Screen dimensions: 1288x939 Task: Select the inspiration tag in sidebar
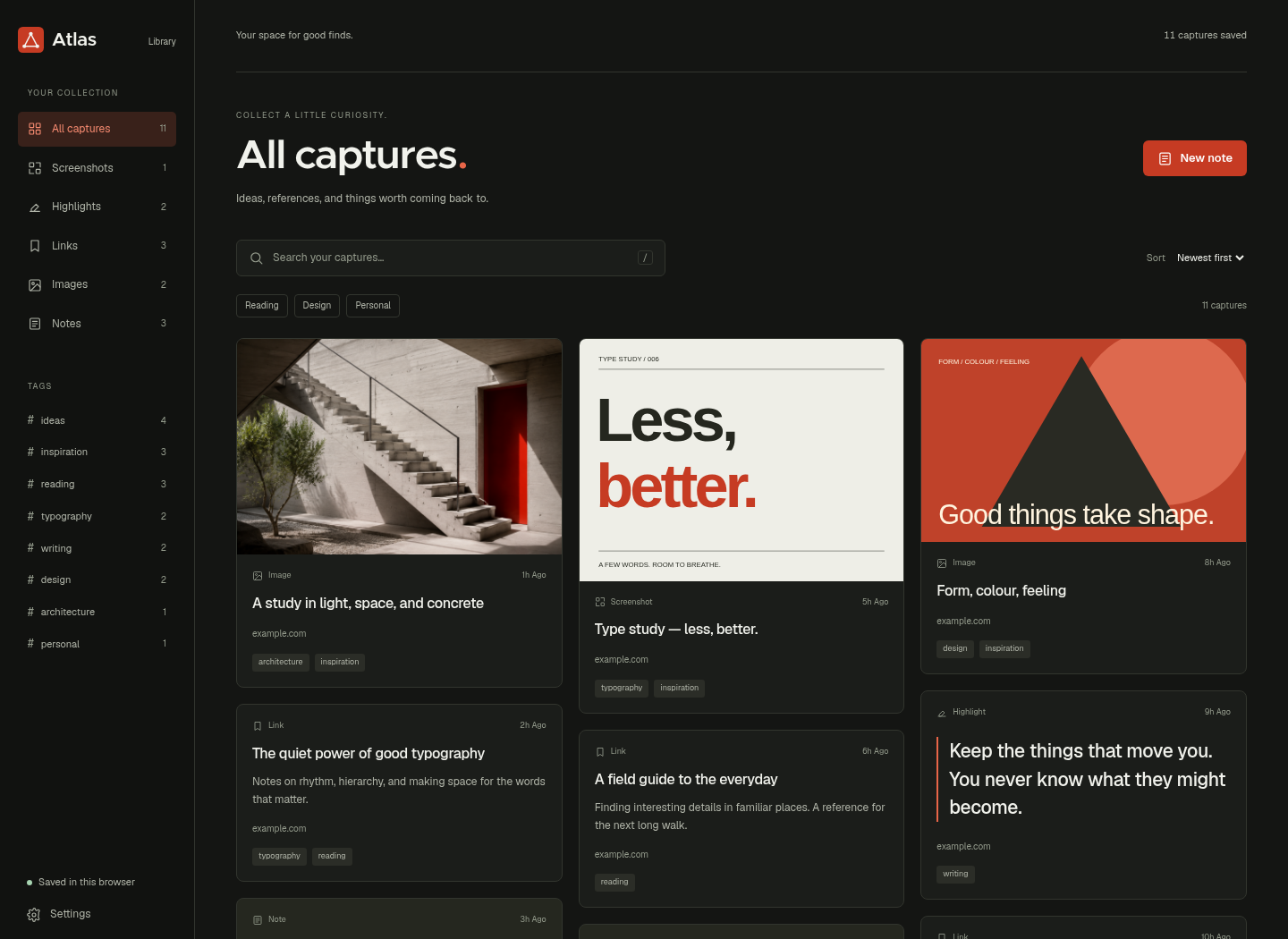coord(97,453)
